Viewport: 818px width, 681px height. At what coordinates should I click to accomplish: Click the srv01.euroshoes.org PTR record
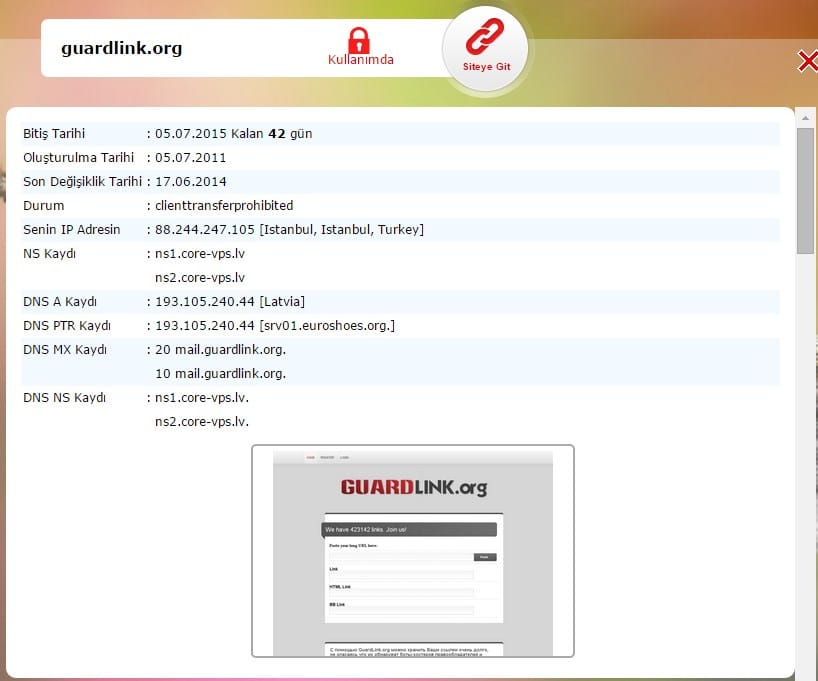pyautogui.click(x=327, y=326)
